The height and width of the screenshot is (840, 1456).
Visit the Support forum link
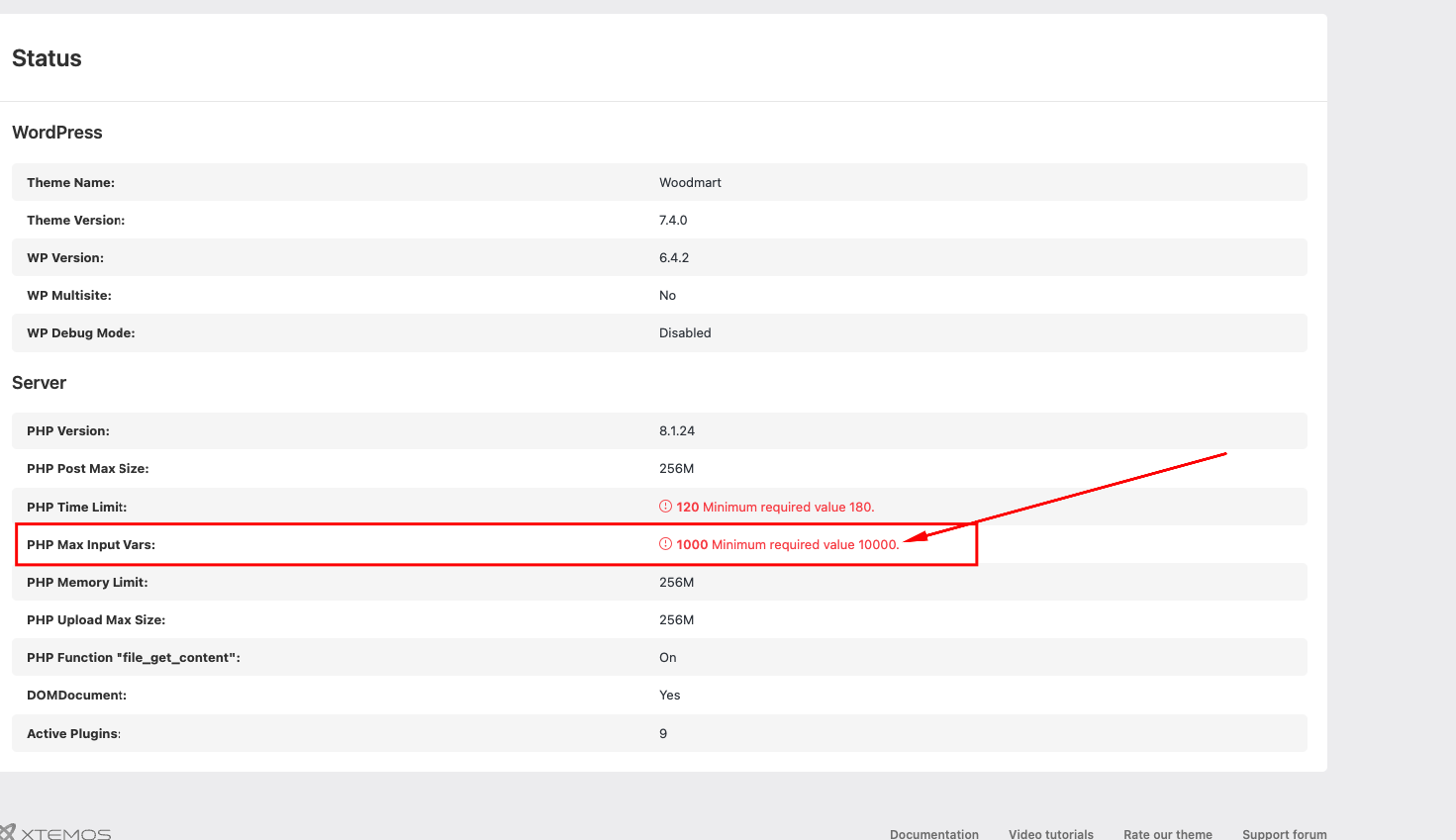pos(1285,834)
